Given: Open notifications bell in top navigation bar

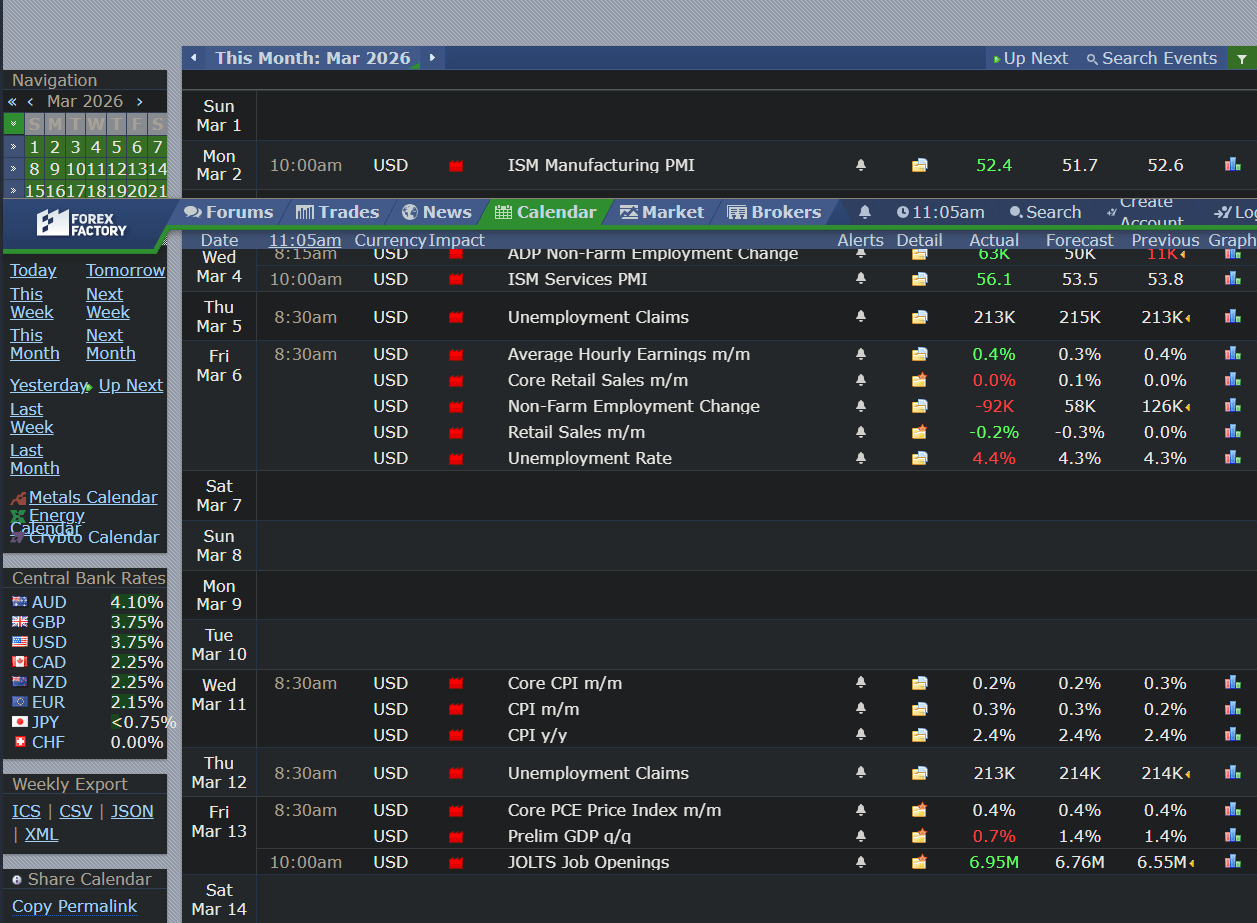Looking at the screenshot, I should tap(865, 212).
